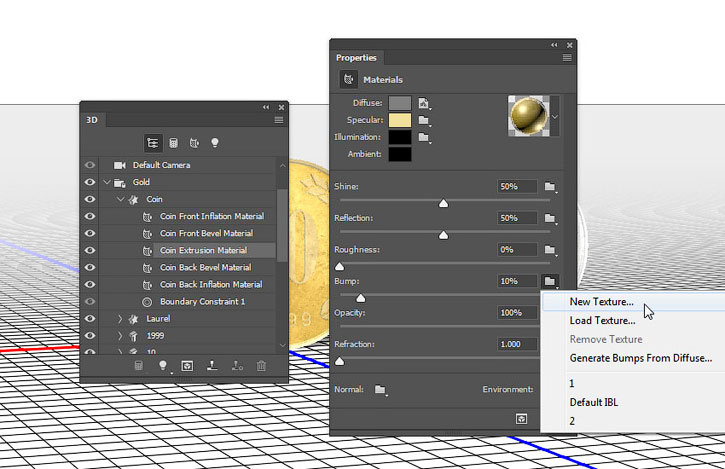Open the Normal texture folder icon
The width and height of the screenshot is (725, 469).
tap(380, 389)
